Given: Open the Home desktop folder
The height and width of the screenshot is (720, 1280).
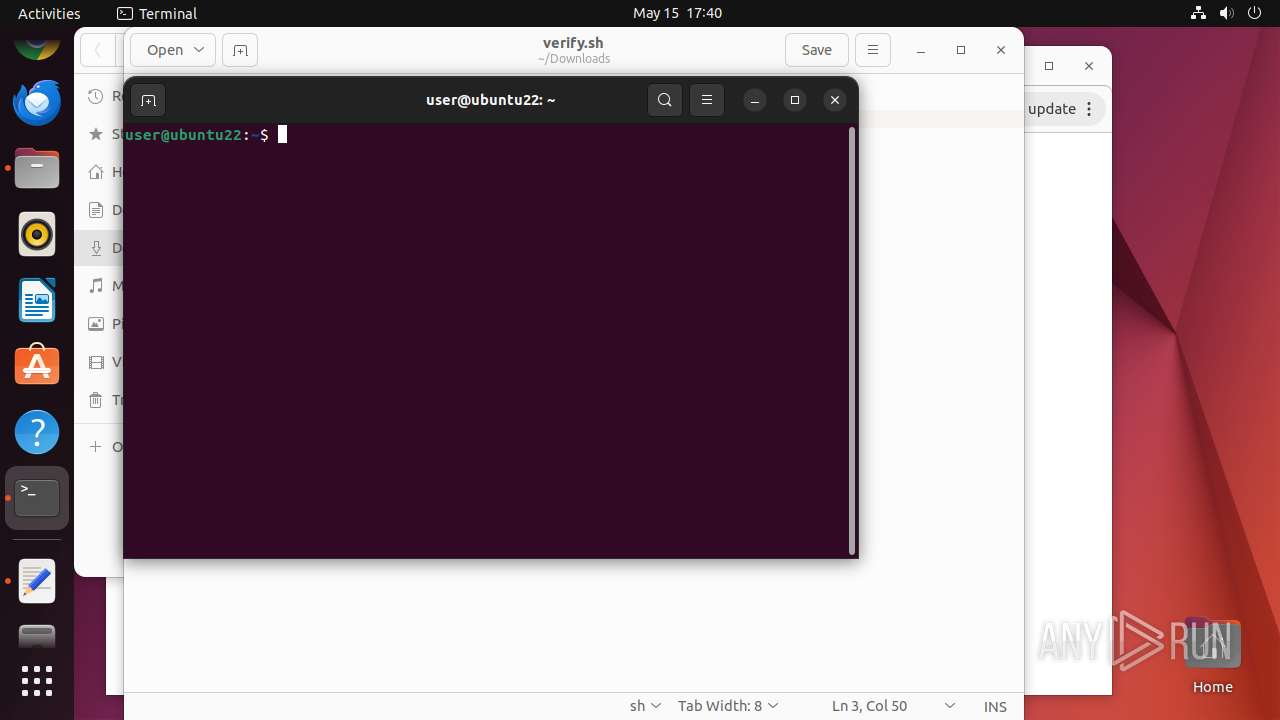Looking at the screenshot, I should coord(1212,656).
